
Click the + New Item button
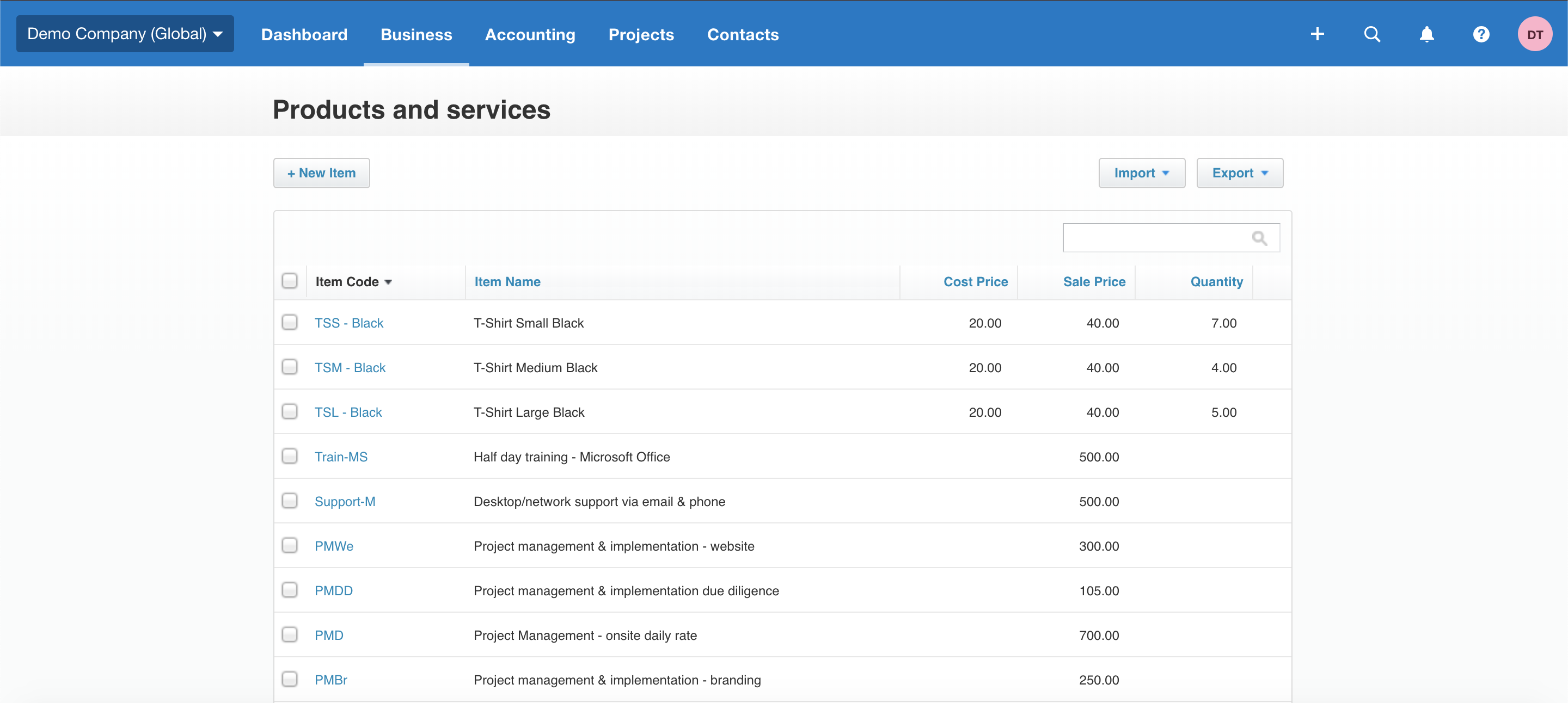click(321, 174)
